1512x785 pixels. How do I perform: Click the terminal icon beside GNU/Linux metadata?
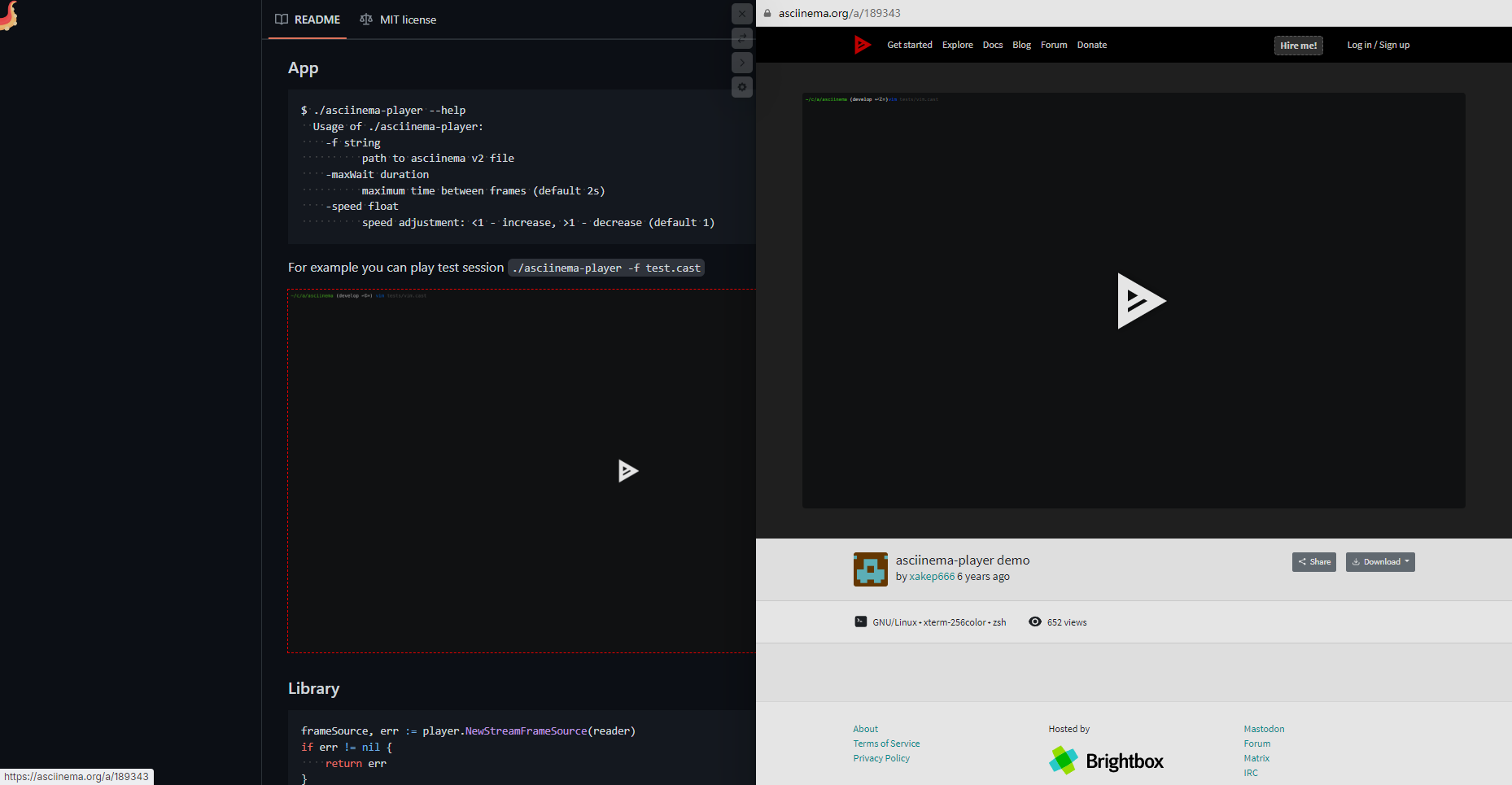click(861, 621)
